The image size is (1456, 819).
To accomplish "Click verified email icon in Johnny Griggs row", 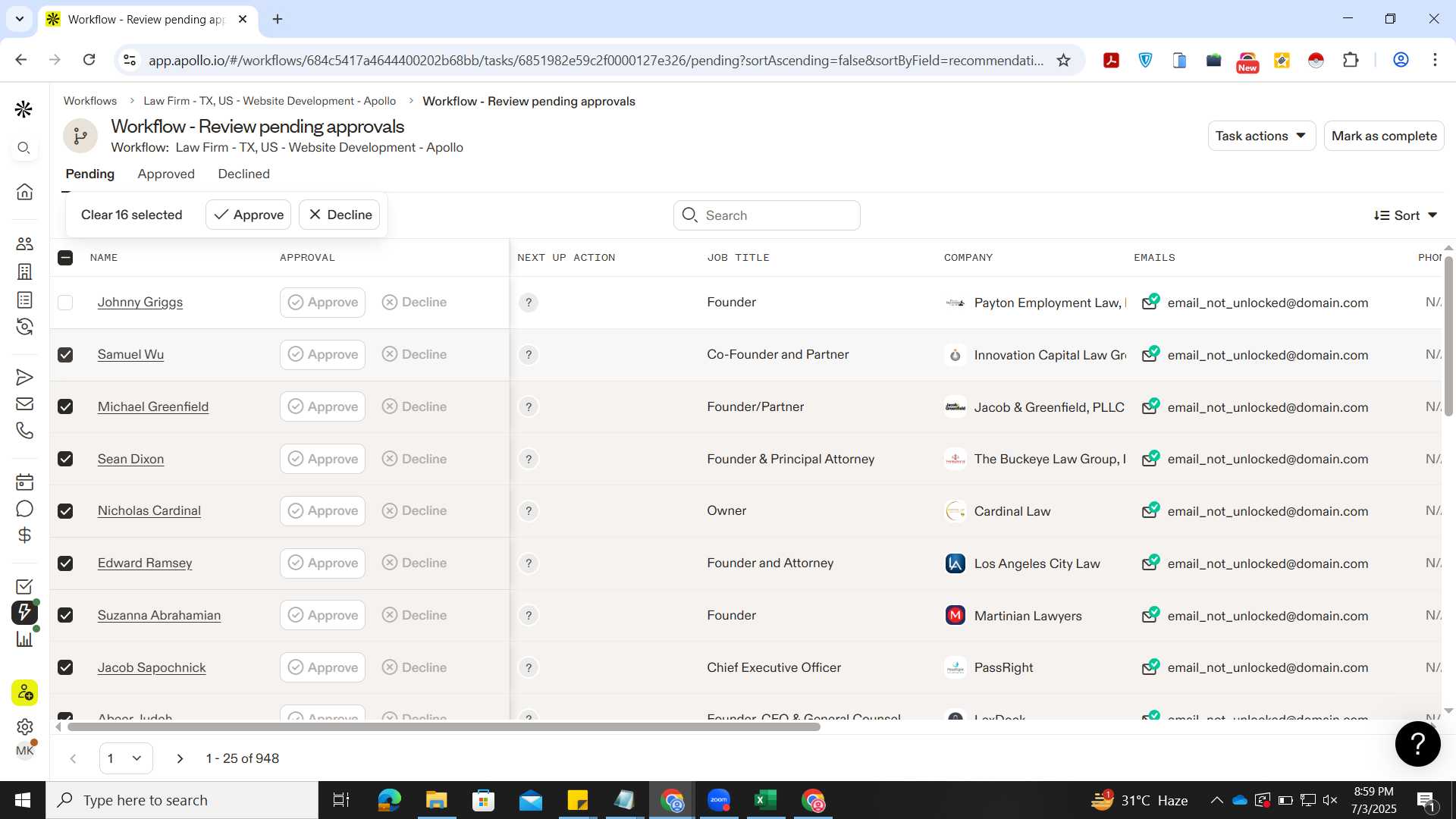I will coord(1150,301).
